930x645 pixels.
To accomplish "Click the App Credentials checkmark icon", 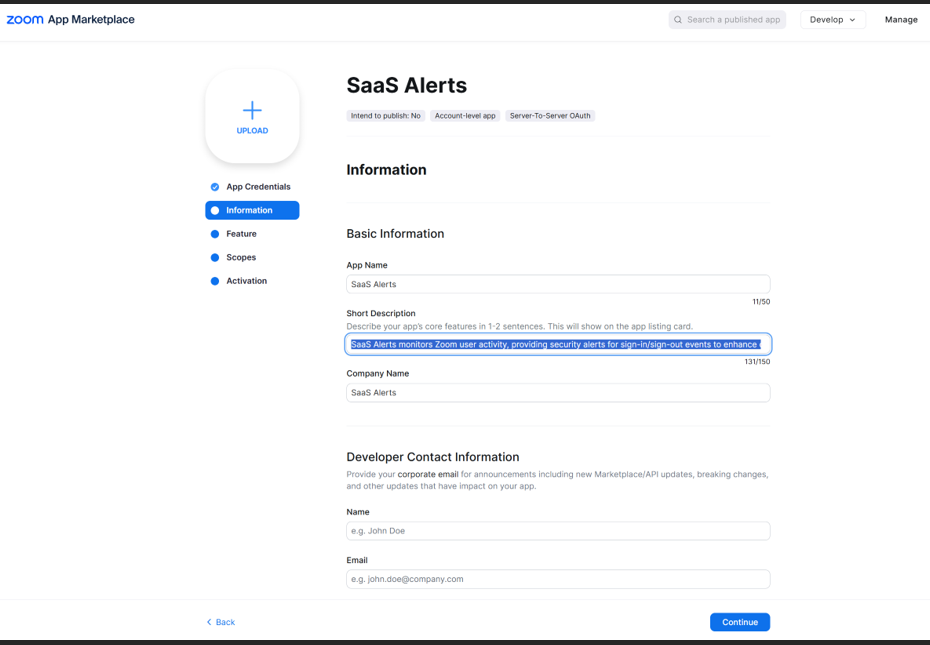I will (215, 187).
